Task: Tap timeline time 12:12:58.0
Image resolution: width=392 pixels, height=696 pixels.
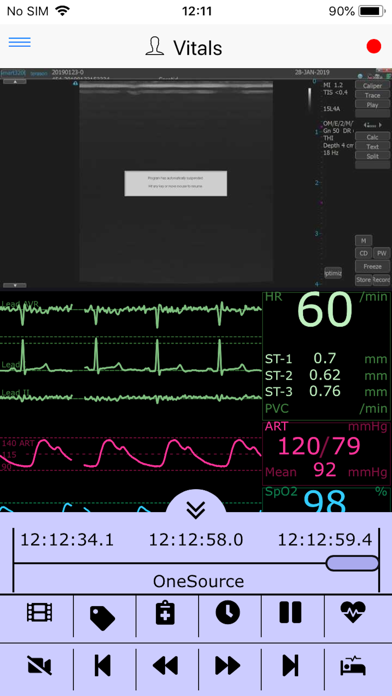Action: click(196, 540)
